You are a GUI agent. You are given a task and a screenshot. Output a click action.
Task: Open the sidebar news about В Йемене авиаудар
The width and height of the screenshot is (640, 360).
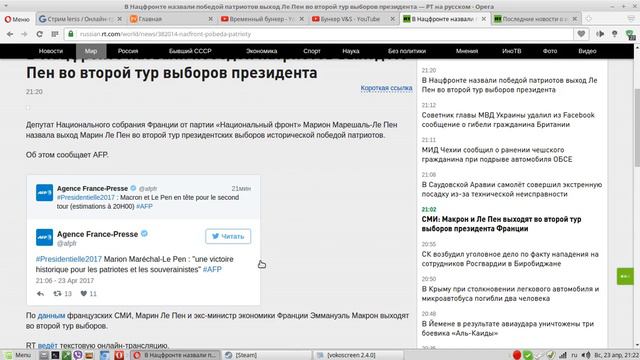coord(507,329)
